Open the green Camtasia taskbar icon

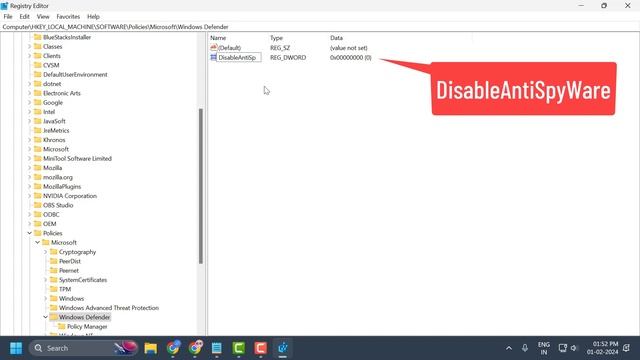(239, 348)
